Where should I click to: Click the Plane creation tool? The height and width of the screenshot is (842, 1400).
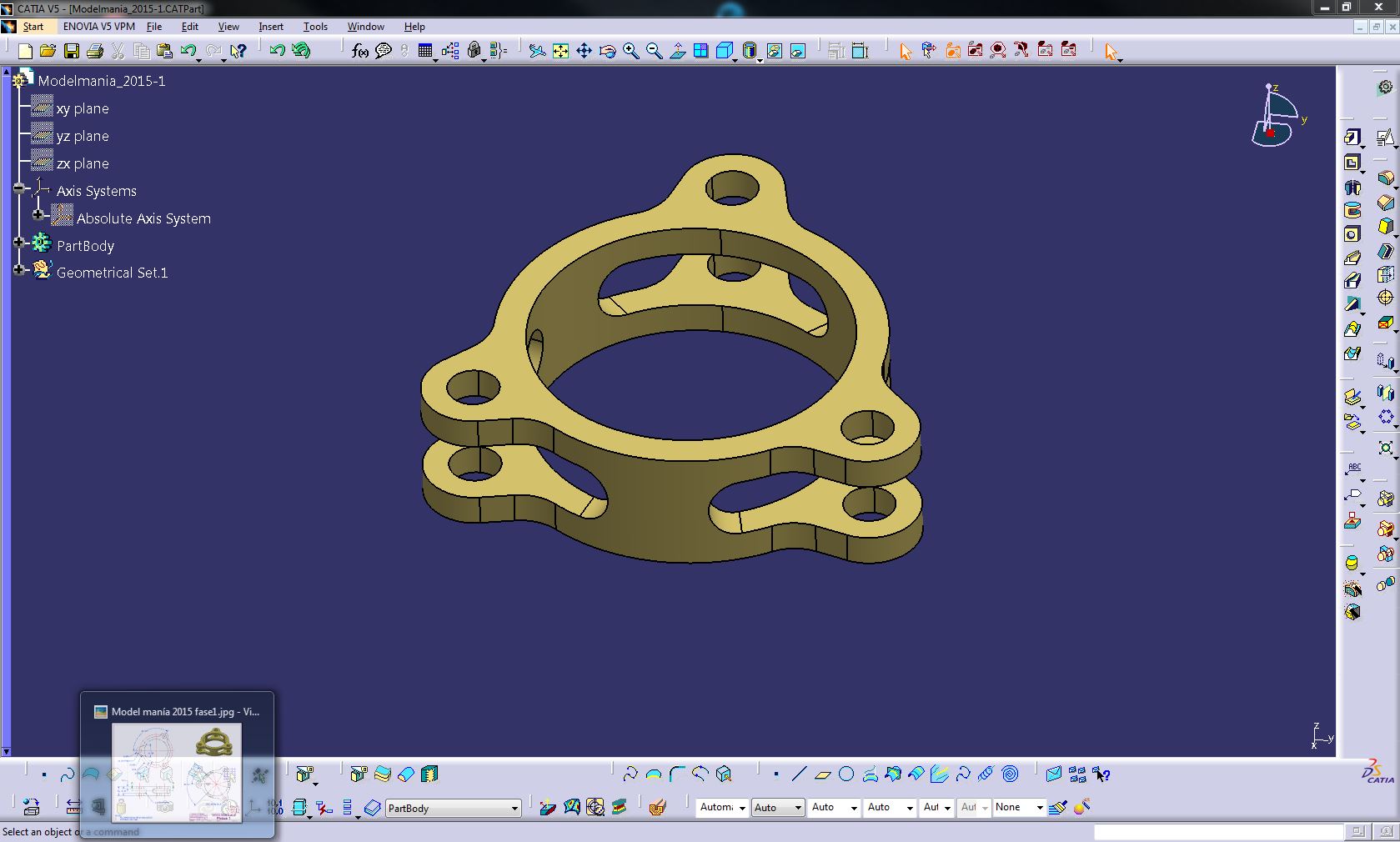point(822,774)
